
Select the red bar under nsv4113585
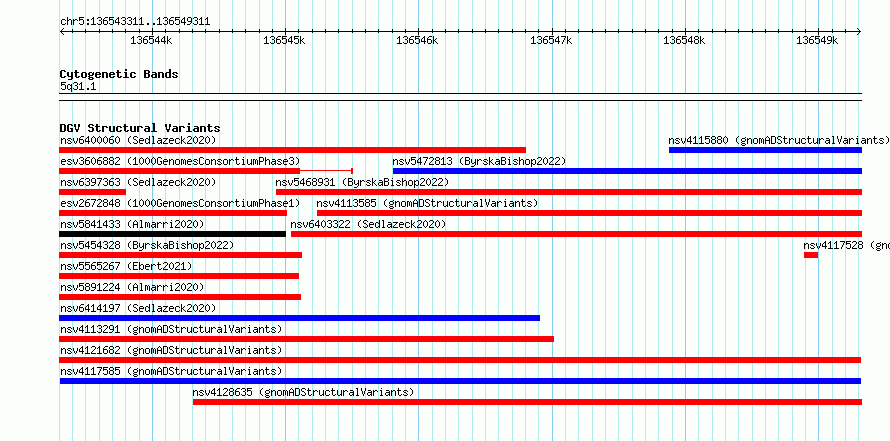point(589,213)
